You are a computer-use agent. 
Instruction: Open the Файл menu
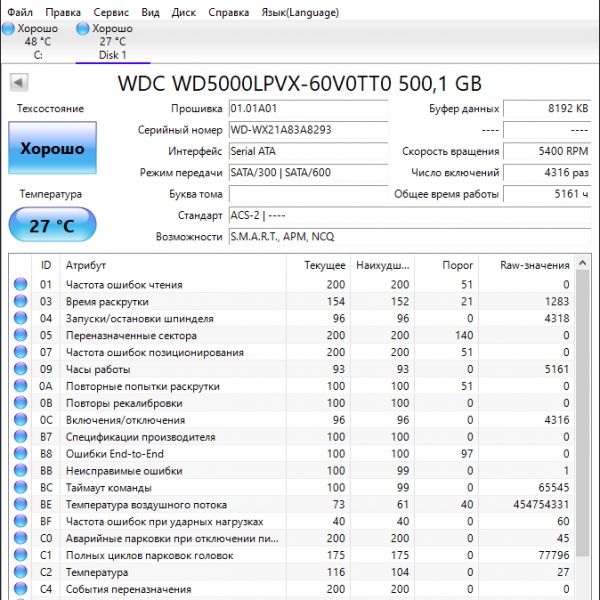click(x=20, y=12)
